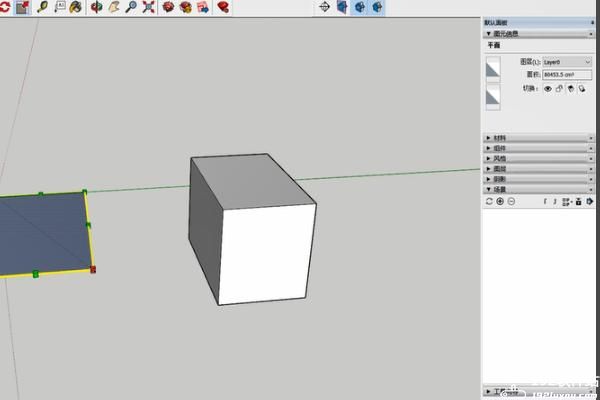Image resolution: width=600 pixels, height=400 pixels.
Task: Click the back face material swatch
Action: pos(493,97)
